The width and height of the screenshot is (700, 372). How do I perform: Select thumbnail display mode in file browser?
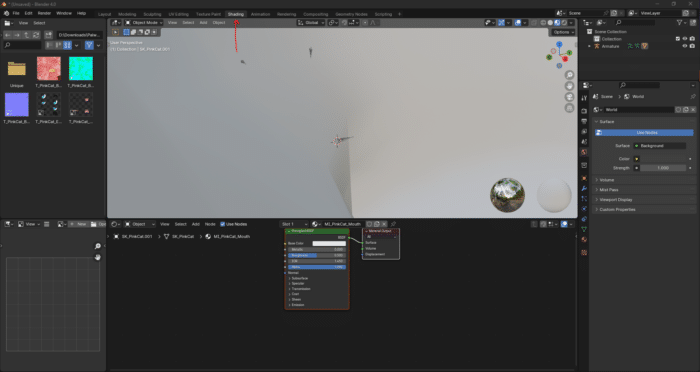click(67, 45)
